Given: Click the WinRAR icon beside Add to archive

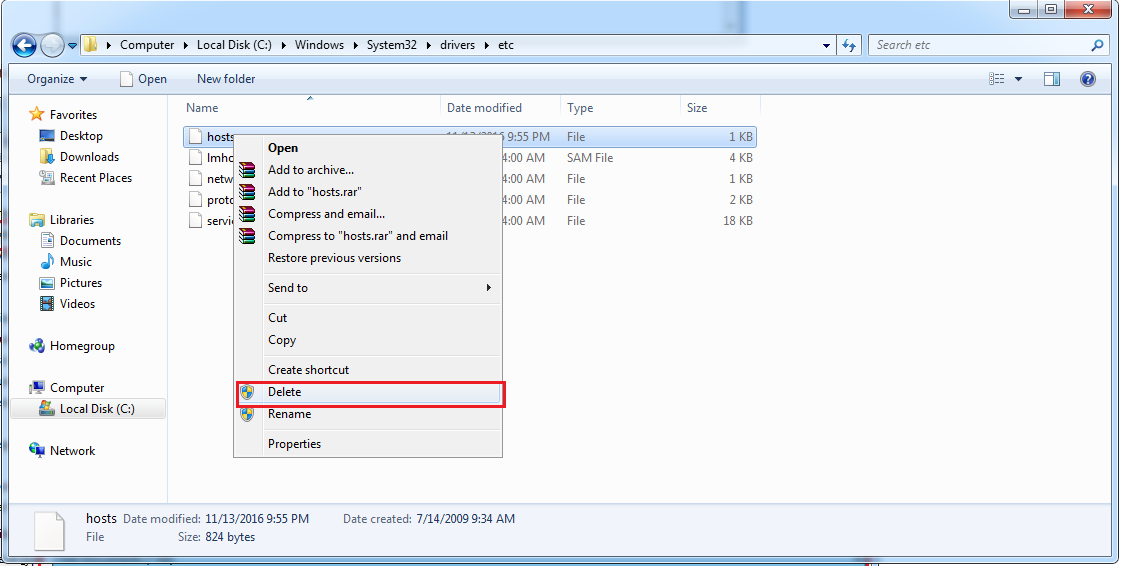Looking at the screenshot, I should pyautogui.click(x=247, y=170).
